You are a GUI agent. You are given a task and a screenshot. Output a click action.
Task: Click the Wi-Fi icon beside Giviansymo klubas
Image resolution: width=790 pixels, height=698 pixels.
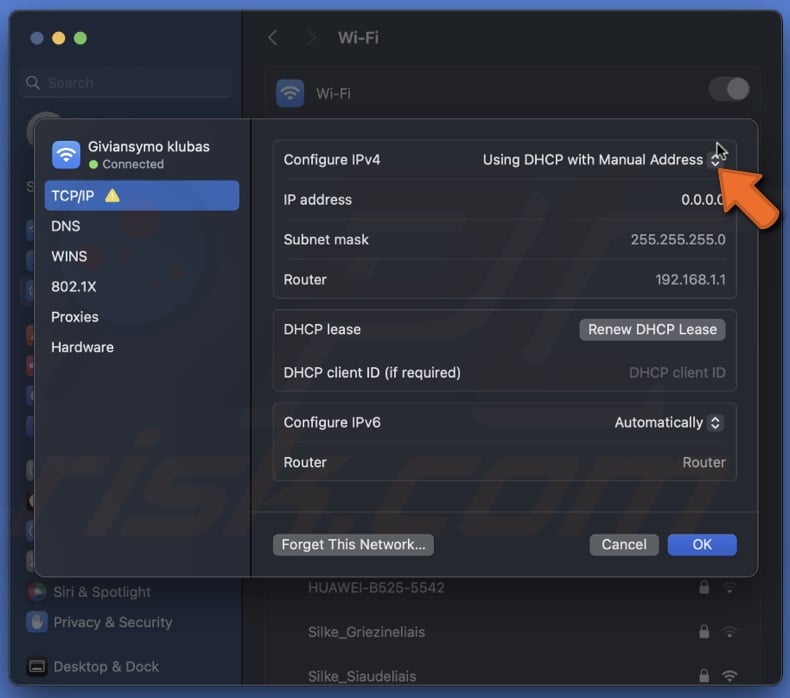[66, 155]
